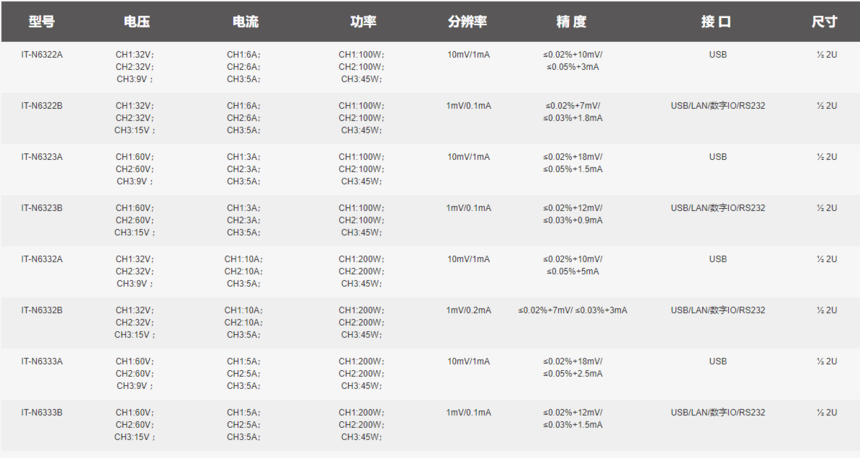
Task: Click the ½ 2U size for IT-N6323B
Action: click(x=827, y=208)
